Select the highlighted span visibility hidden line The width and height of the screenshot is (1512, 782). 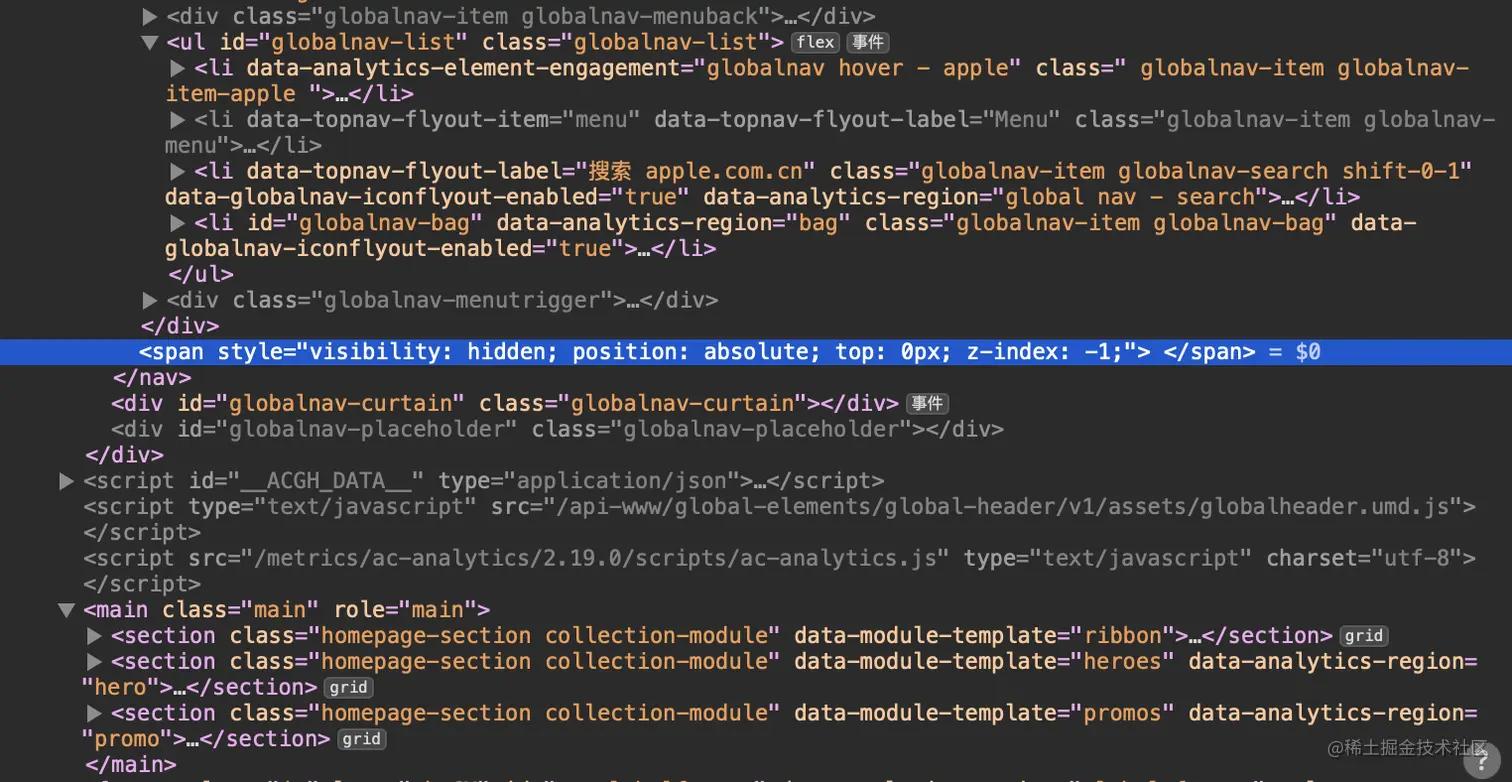coord(756,352)
